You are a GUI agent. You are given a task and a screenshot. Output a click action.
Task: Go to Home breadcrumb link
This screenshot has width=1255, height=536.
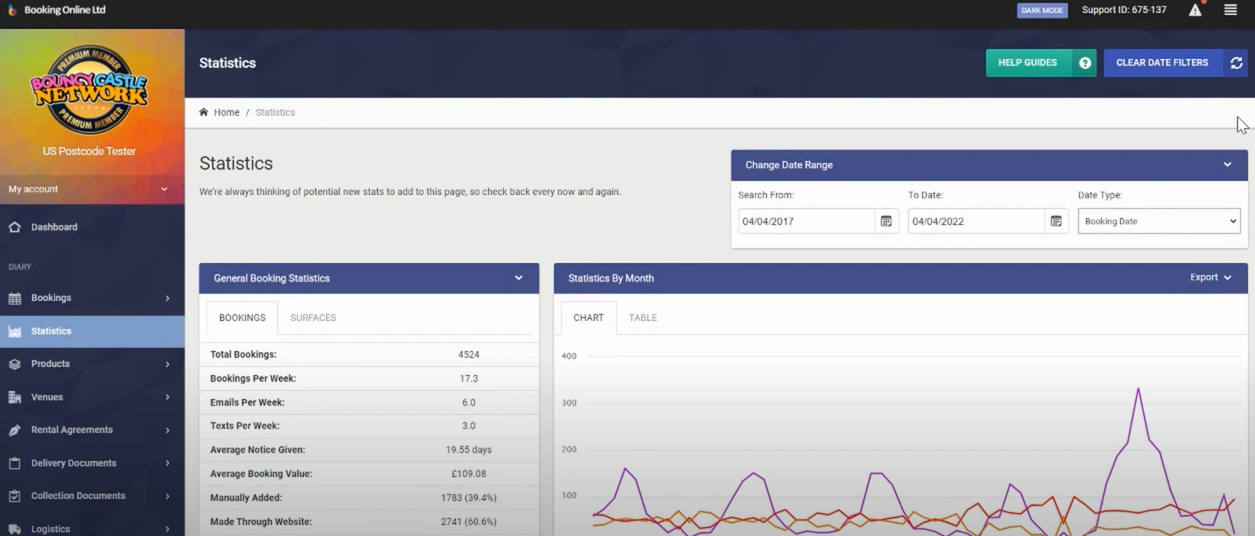coord(226,112)
